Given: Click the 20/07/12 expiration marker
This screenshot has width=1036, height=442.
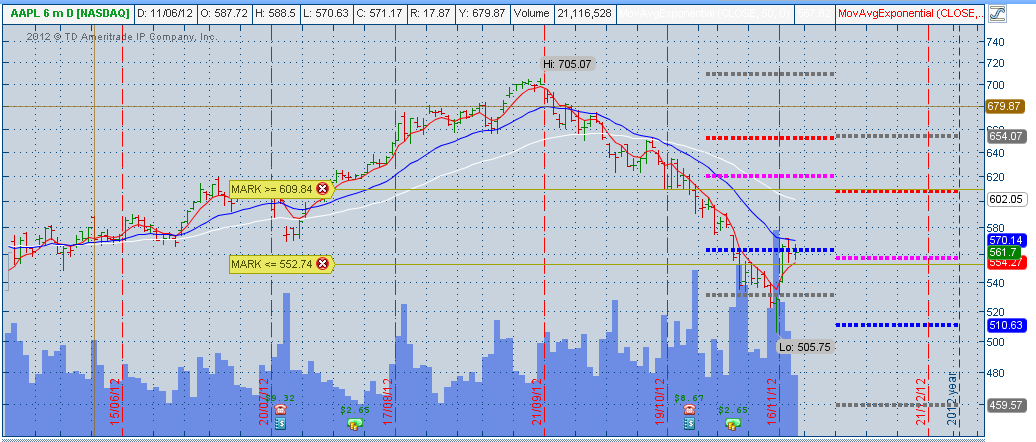Looking at the screenshot, I should pos(265,402).
